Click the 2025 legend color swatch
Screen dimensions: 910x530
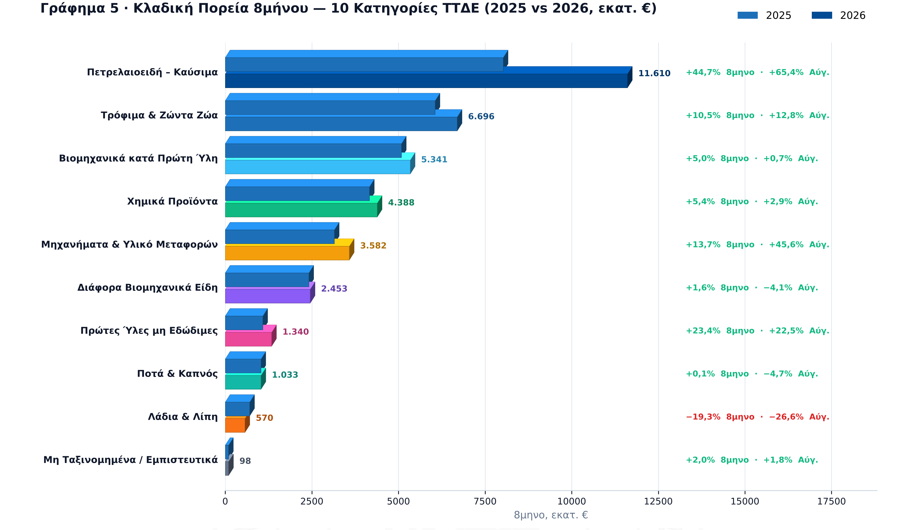click(748, 16)
